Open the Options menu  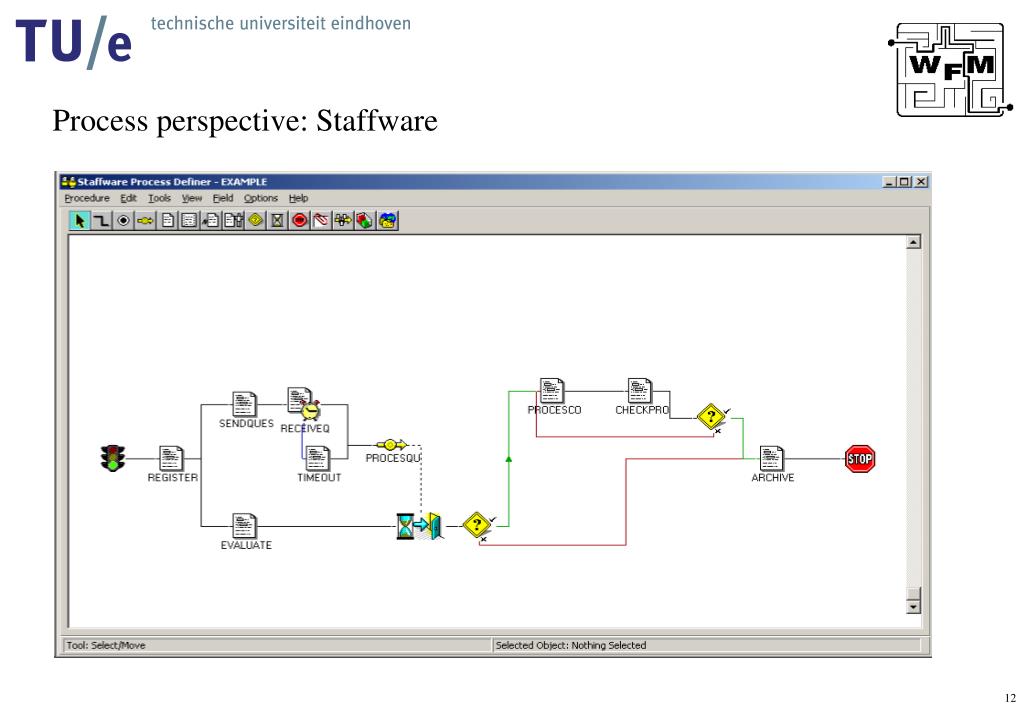point(261,198)
